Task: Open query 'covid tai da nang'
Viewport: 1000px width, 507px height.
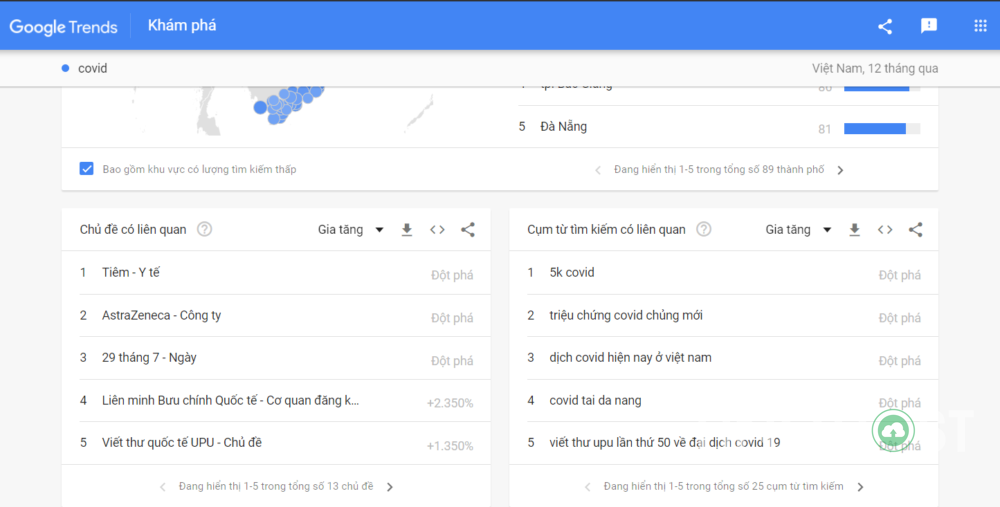Action: click(596, 400)
